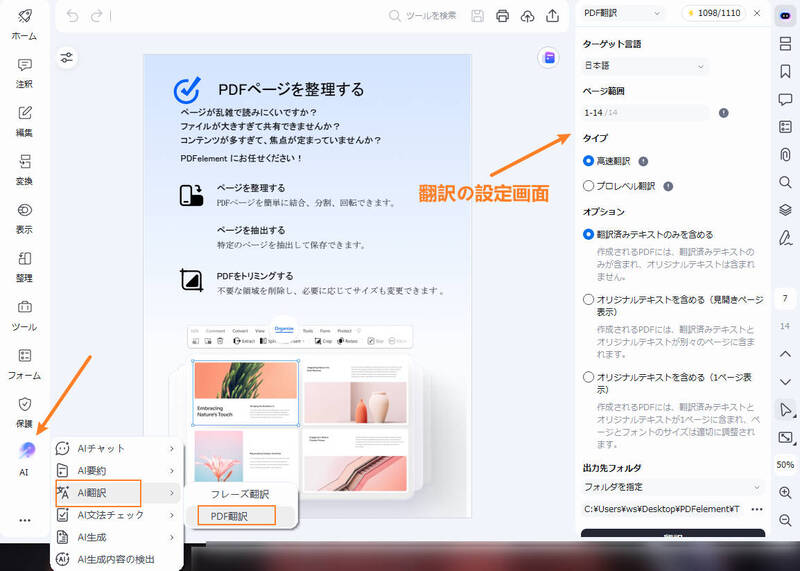800x571 pixels.
Task: Close the PDF翻訳 side panel
Action: [x=757, y=13]
